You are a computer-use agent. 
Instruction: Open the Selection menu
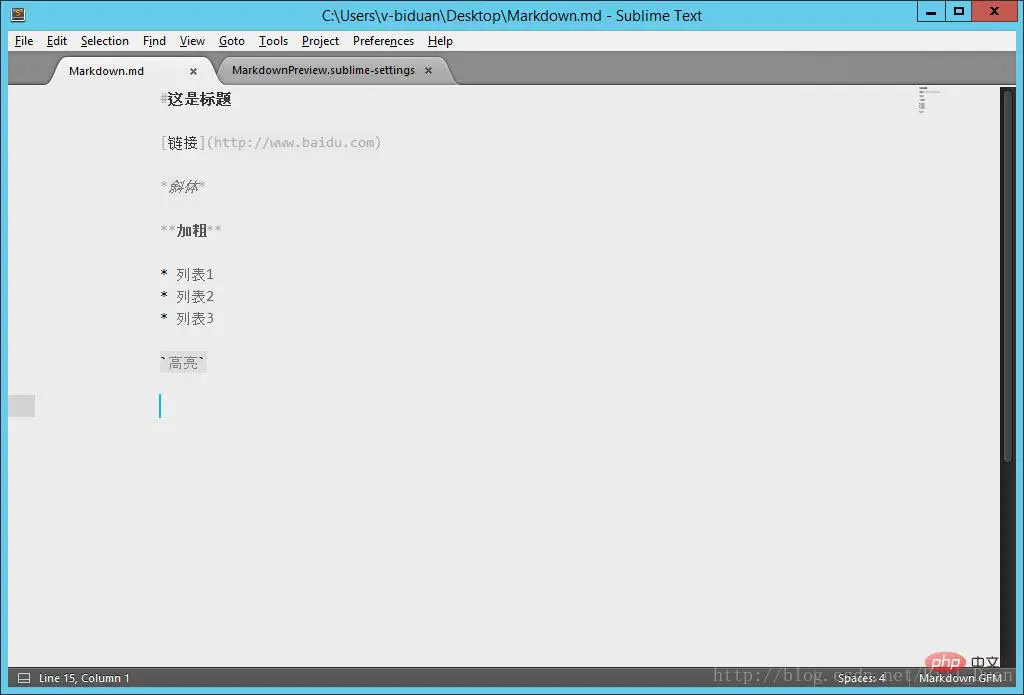[104, 41]
